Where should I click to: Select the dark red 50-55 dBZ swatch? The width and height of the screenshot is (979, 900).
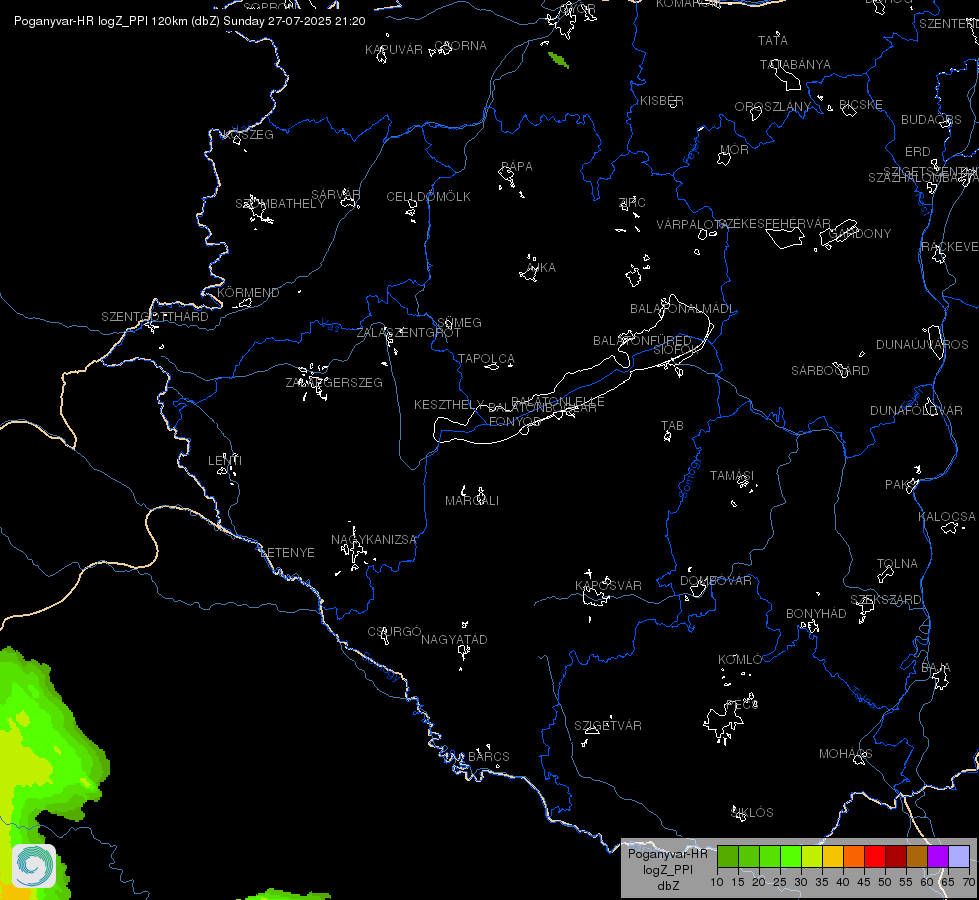896,856
